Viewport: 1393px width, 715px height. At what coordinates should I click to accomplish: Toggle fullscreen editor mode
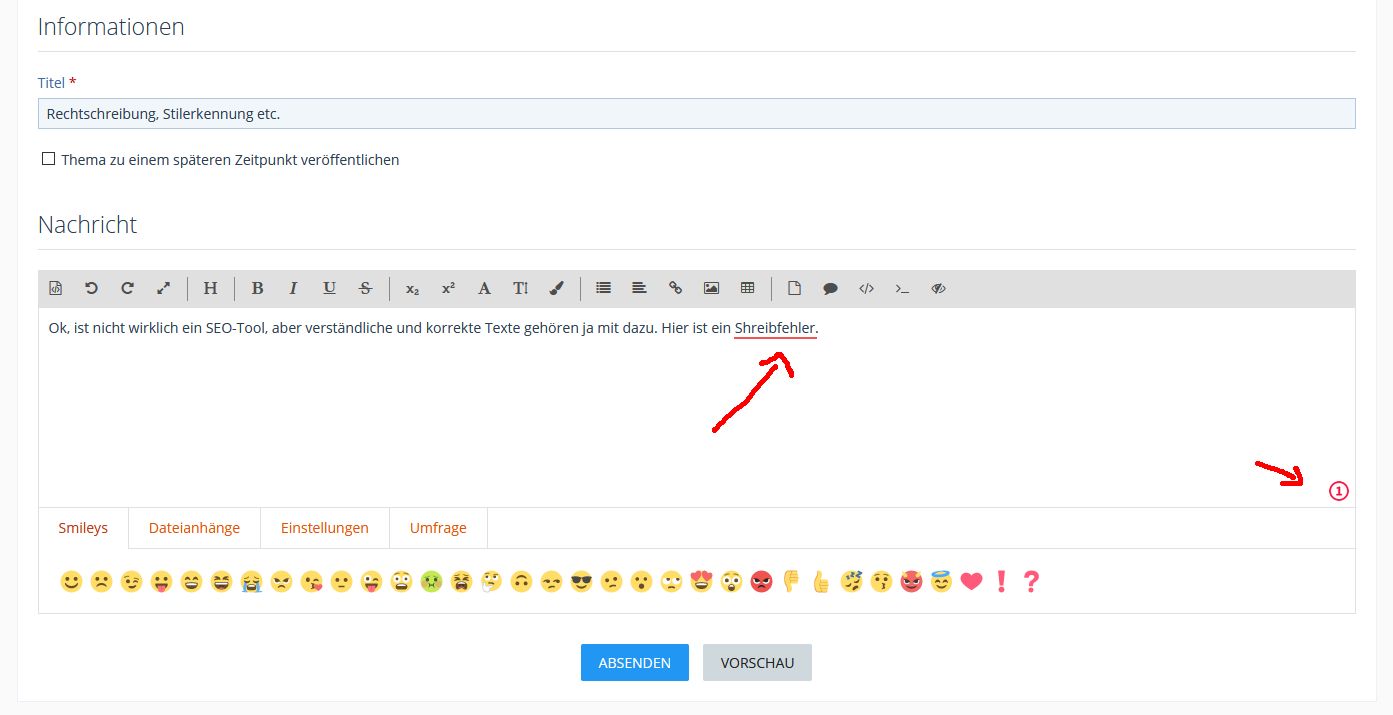click(163, 288)
